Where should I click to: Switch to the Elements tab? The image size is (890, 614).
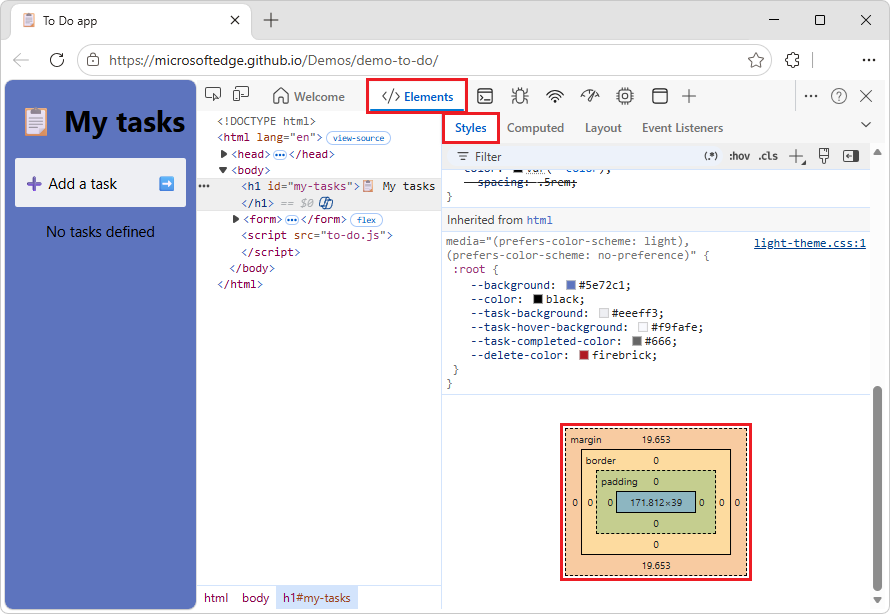pos(417,96)
